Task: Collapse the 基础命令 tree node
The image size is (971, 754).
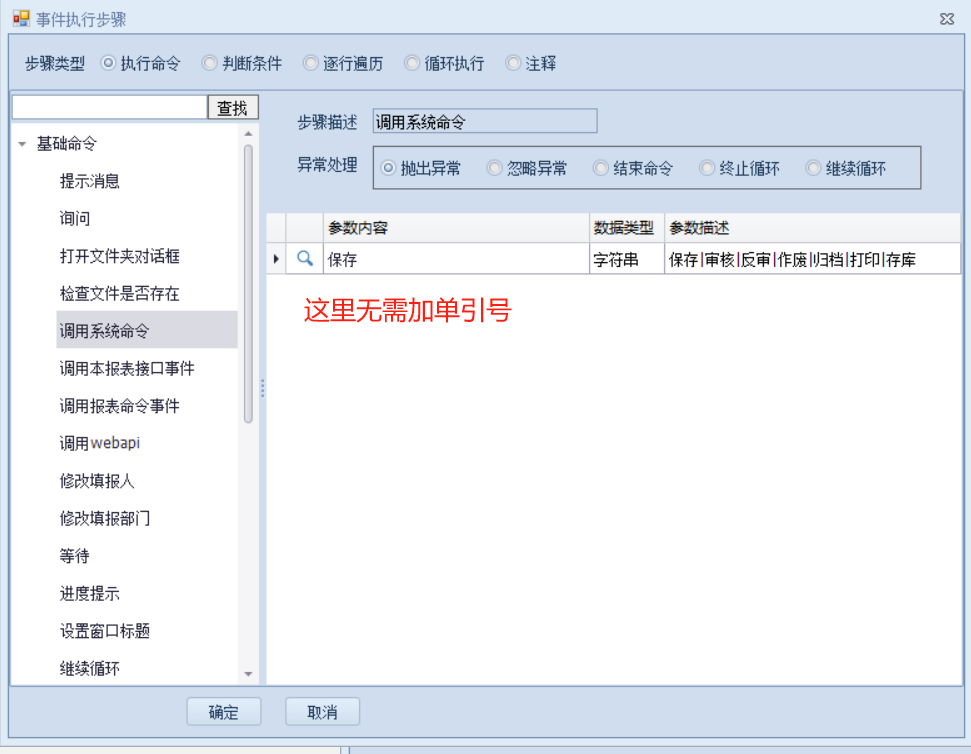Action: (x=22, y=144)
